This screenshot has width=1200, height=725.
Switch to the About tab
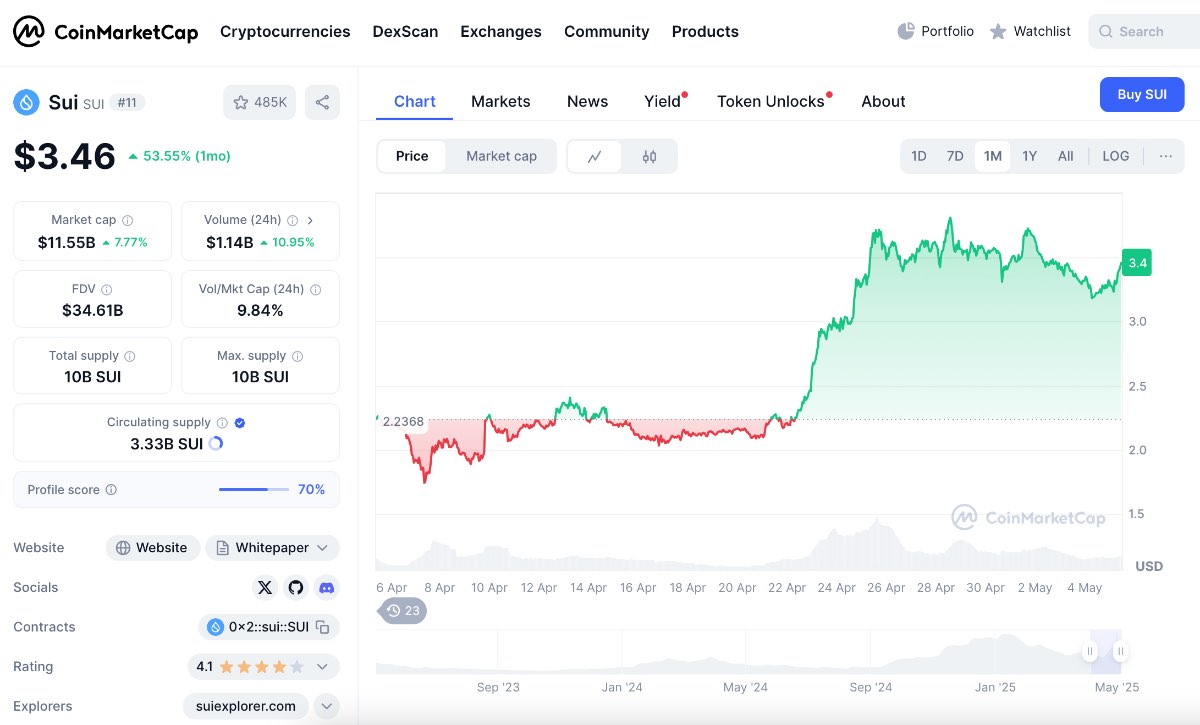coord(883,102)
